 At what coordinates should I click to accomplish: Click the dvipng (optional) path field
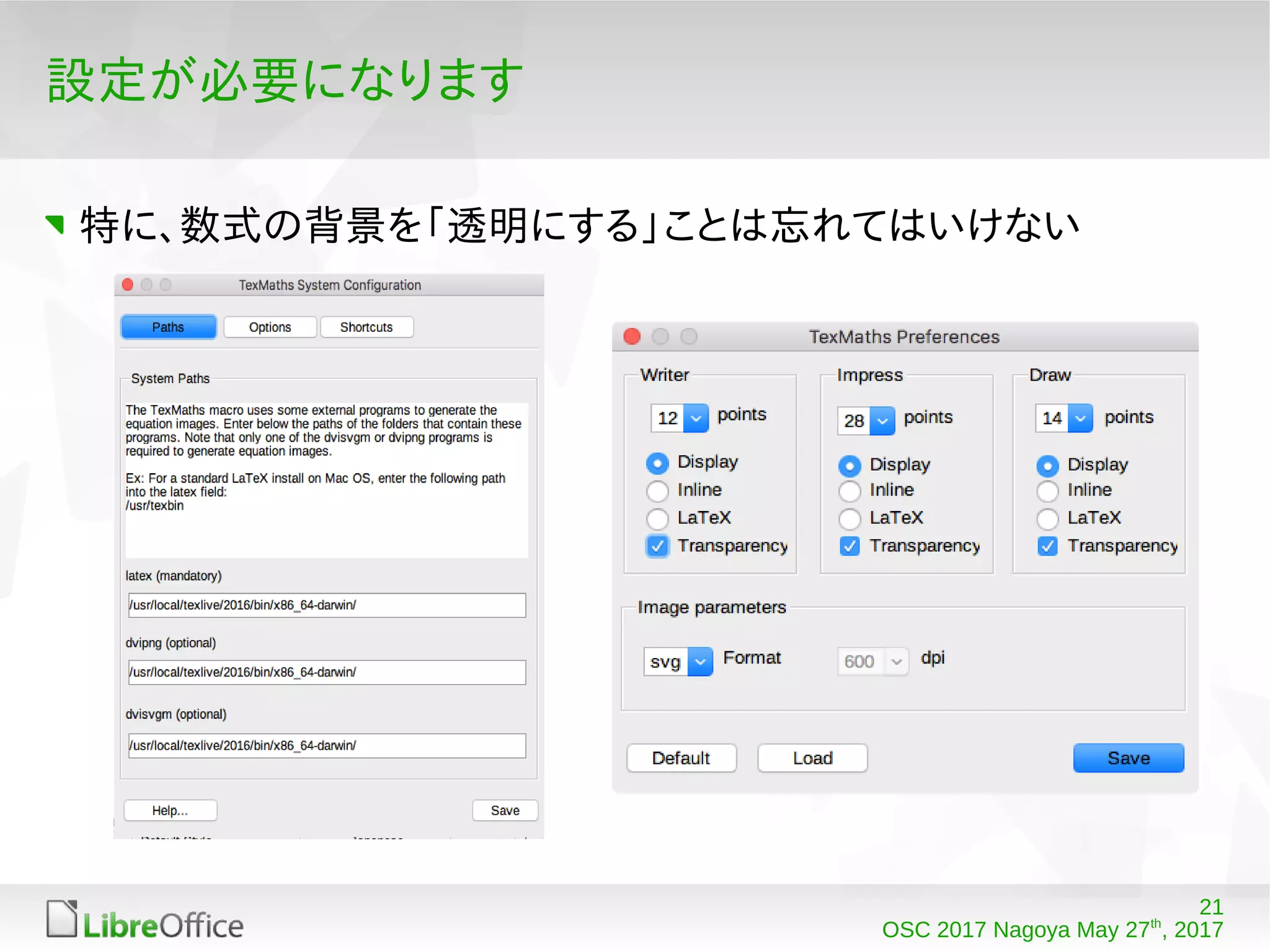point(327,672)
